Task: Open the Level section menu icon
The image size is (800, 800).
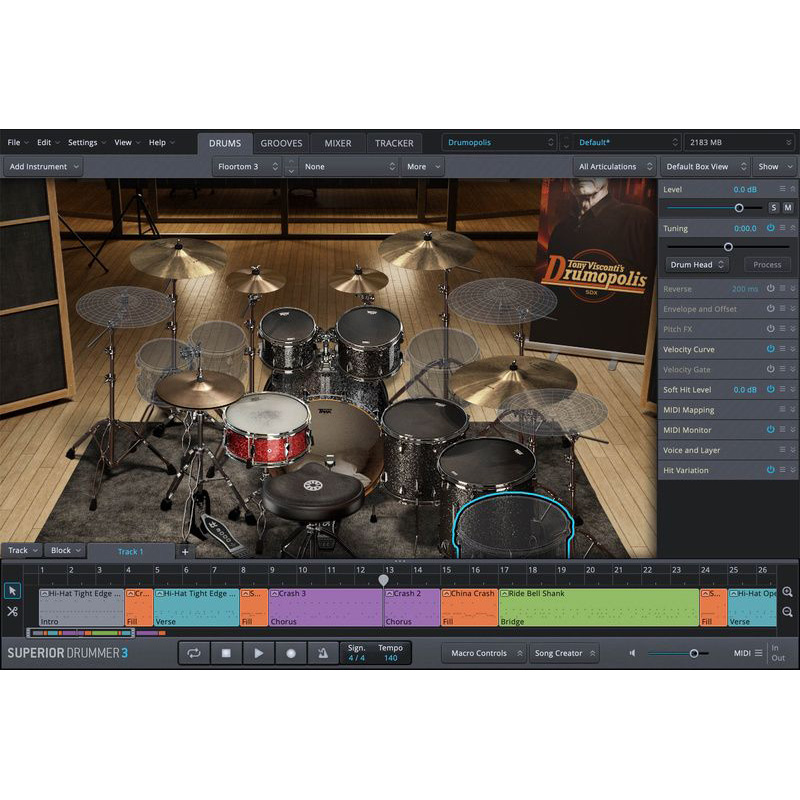Action: click(783, 189)
